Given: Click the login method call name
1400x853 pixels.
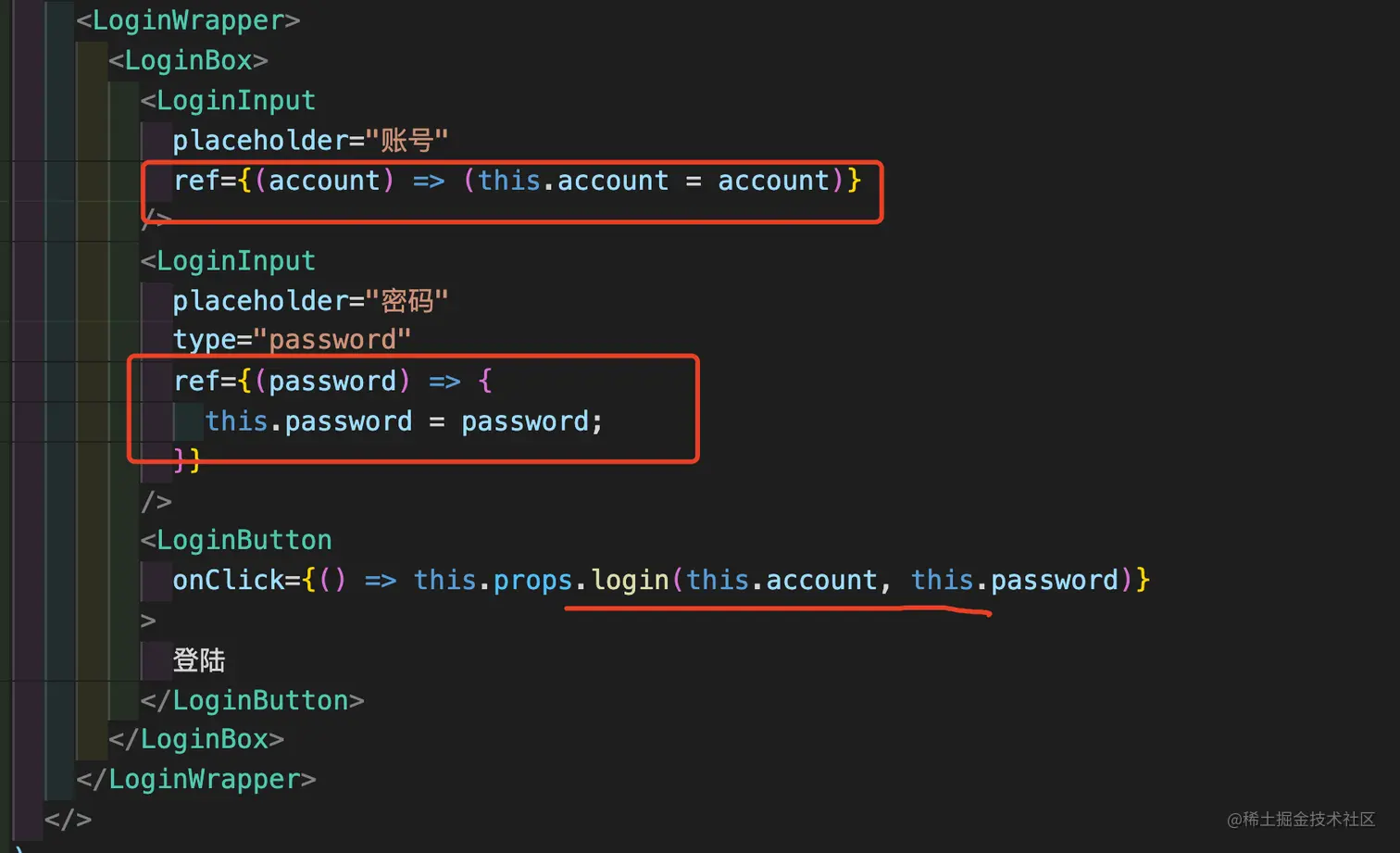Looking at the screenshot, I should coord(630,581).
